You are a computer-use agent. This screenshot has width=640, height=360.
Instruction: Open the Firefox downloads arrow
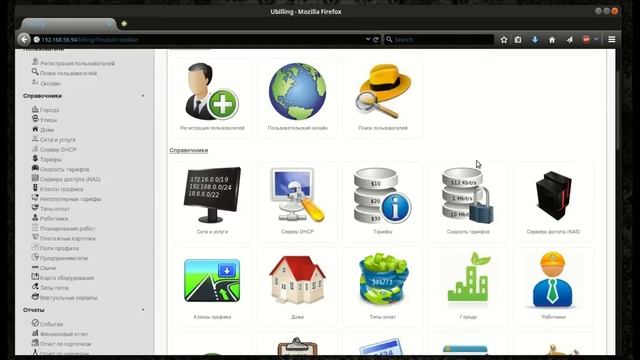(x=535, y=40)
